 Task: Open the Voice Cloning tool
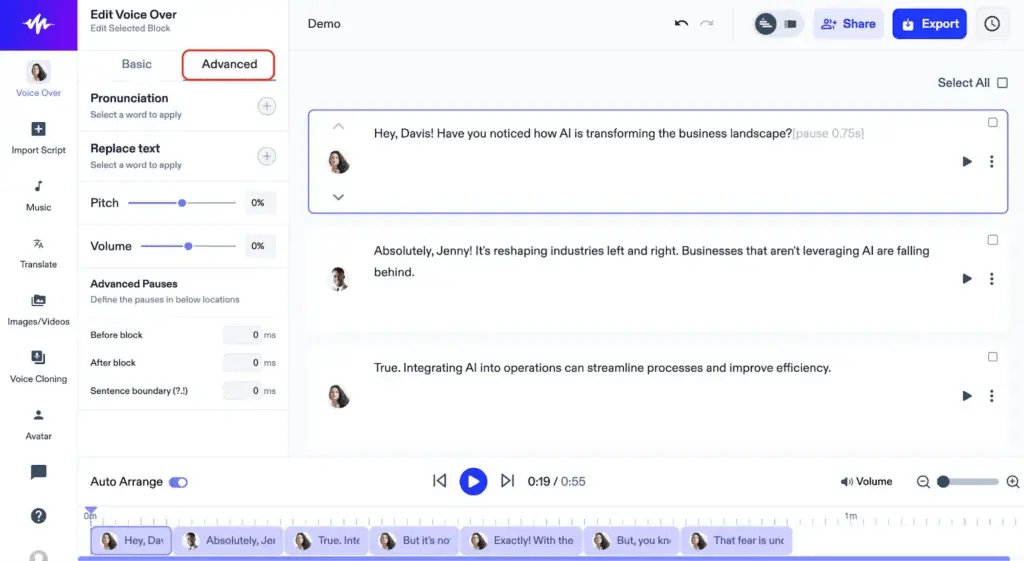(38, 365)
